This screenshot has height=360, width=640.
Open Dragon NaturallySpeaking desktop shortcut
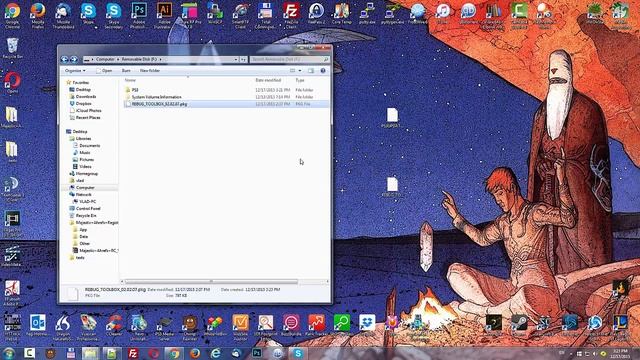tap(63, 327)
